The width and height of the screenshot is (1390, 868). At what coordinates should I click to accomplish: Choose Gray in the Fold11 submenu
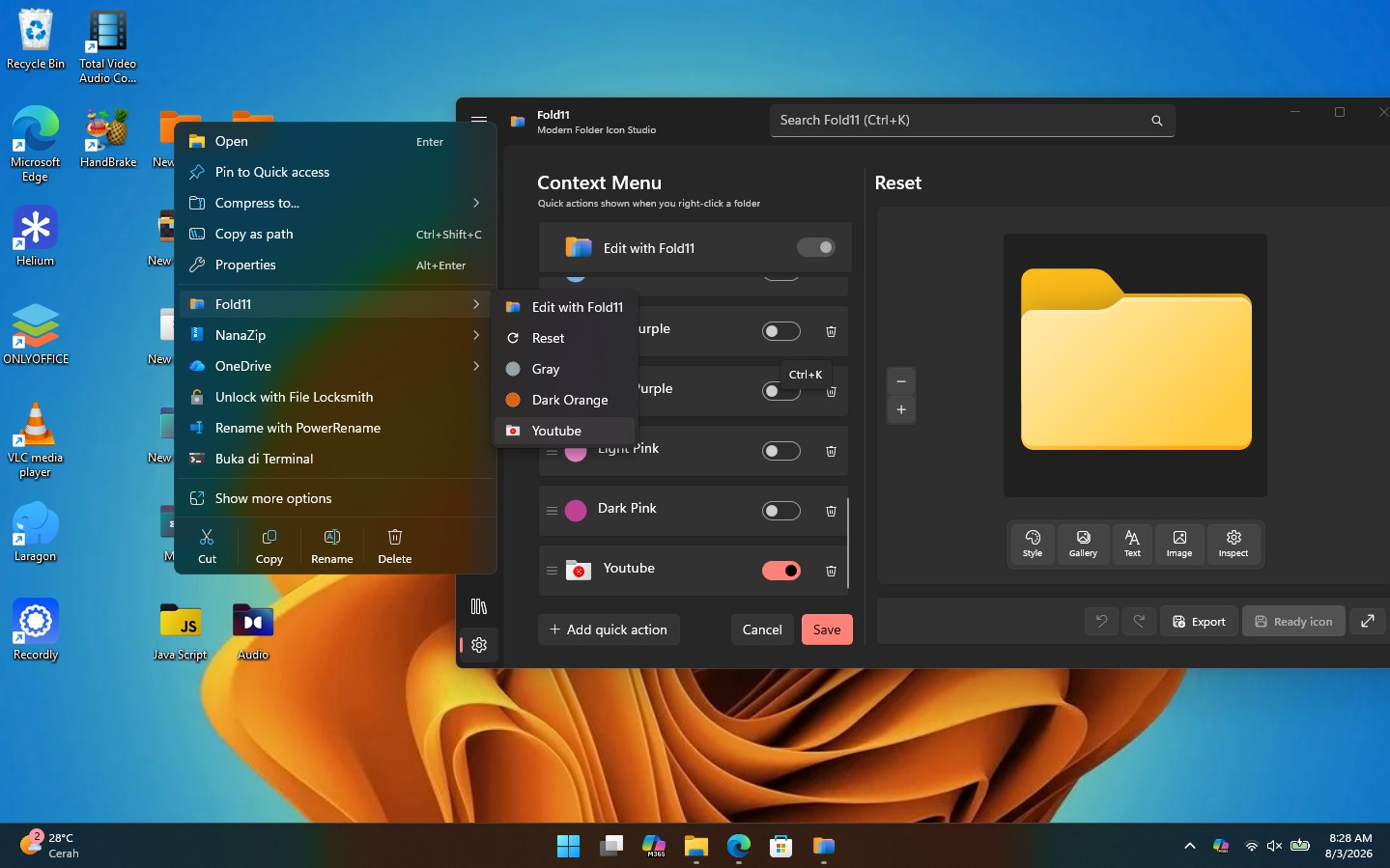[x=565, y=369]
